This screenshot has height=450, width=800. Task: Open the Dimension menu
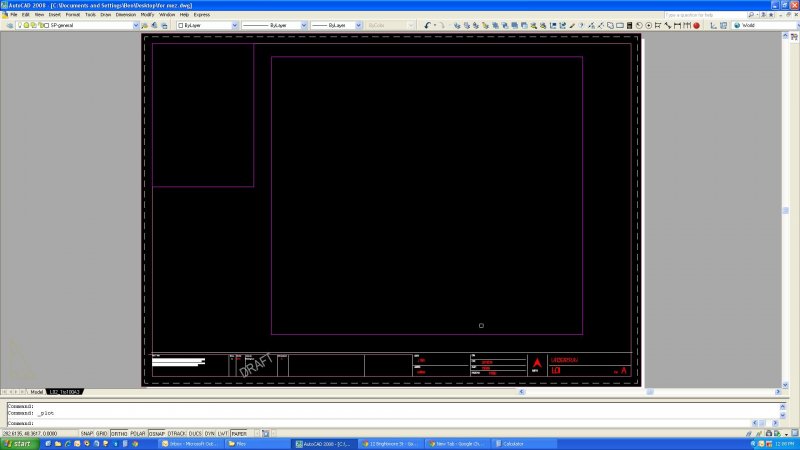click(126, 15)
